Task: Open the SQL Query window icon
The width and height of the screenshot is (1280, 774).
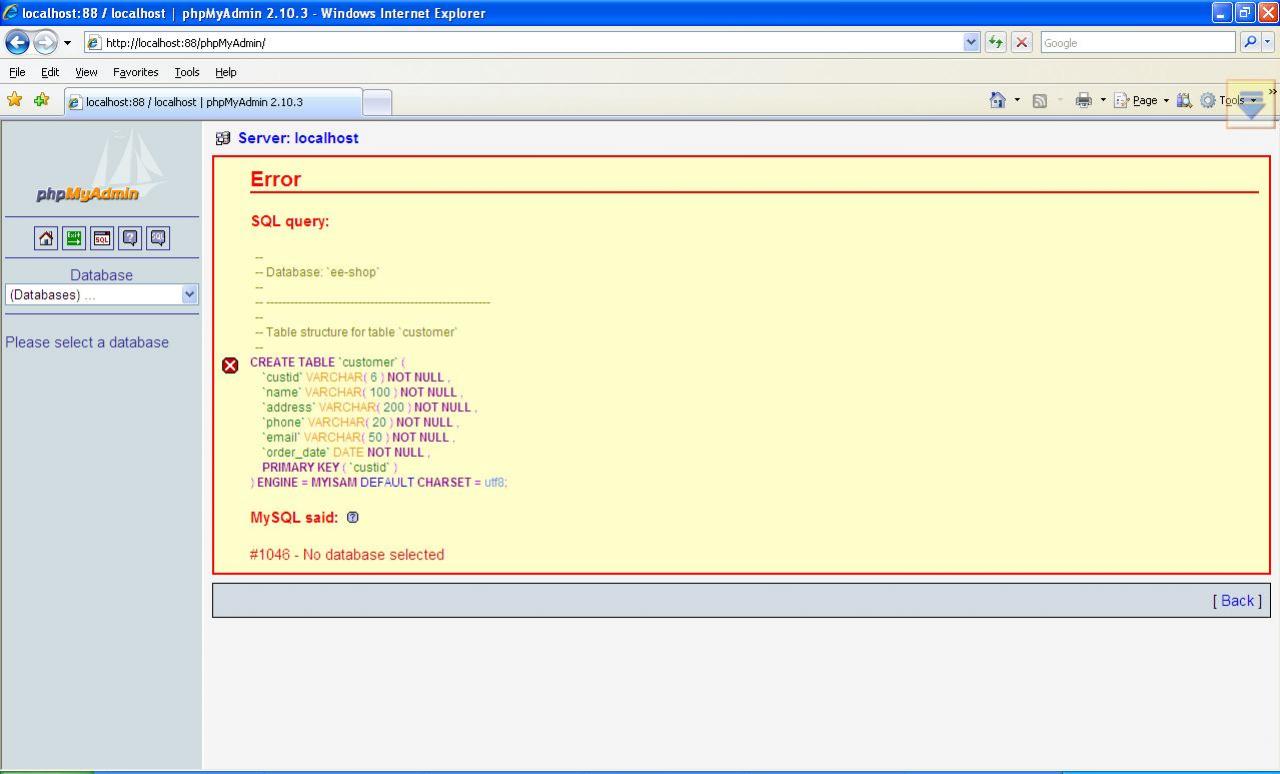Action: pos(102,238)
